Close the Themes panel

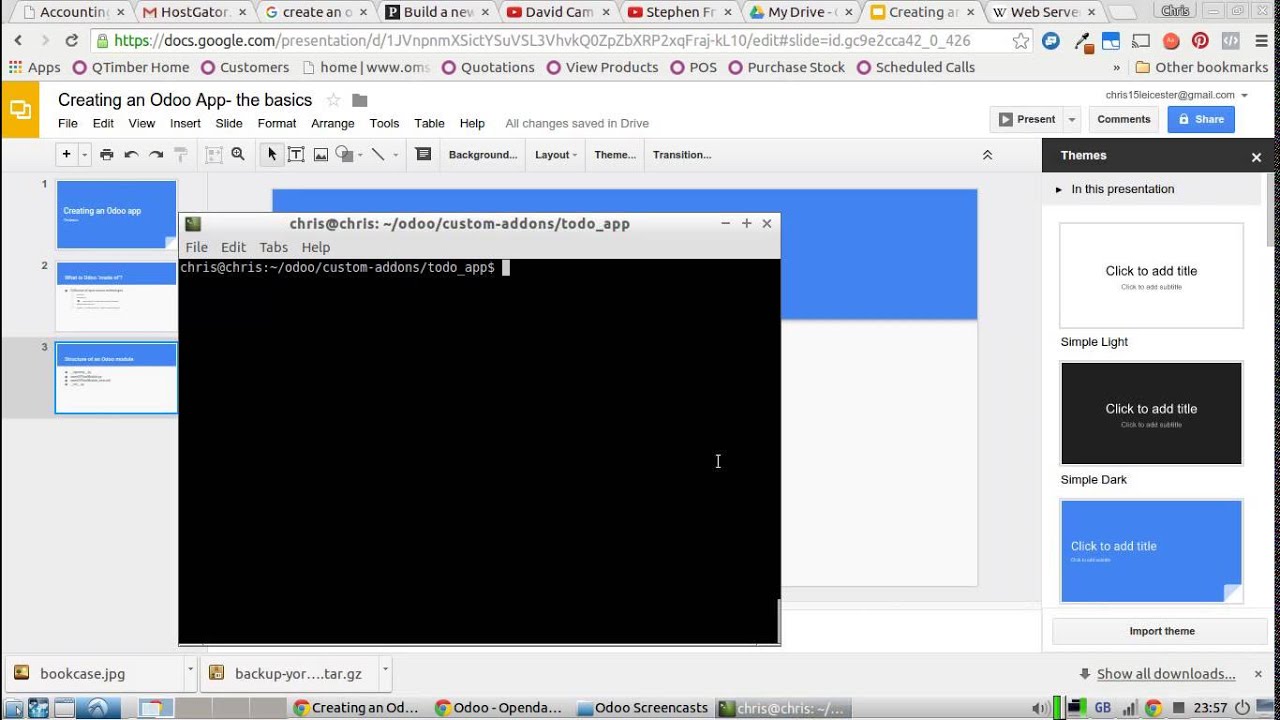click(1256, 157)
